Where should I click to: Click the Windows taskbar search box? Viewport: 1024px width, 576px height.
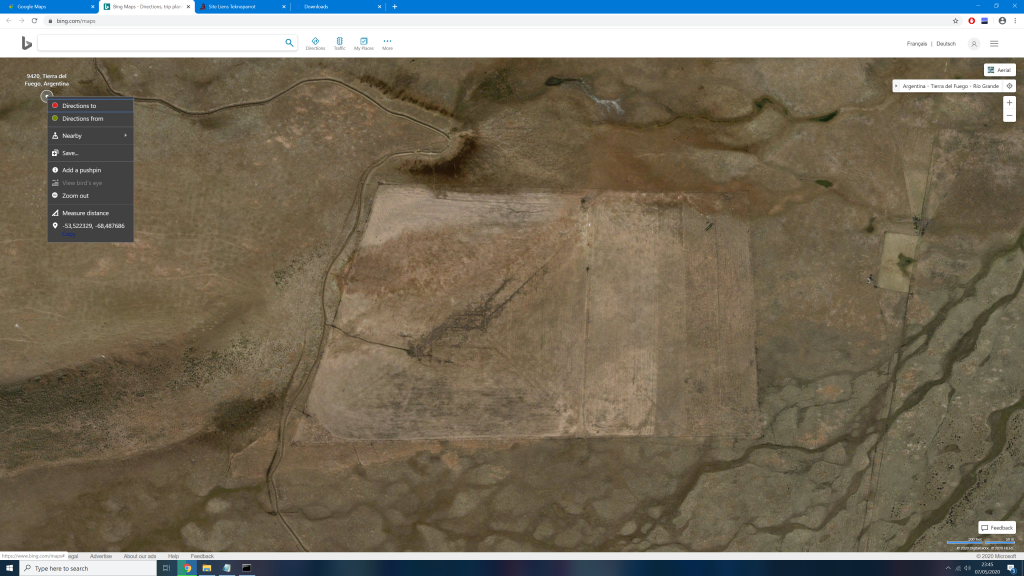coord(88,568)
